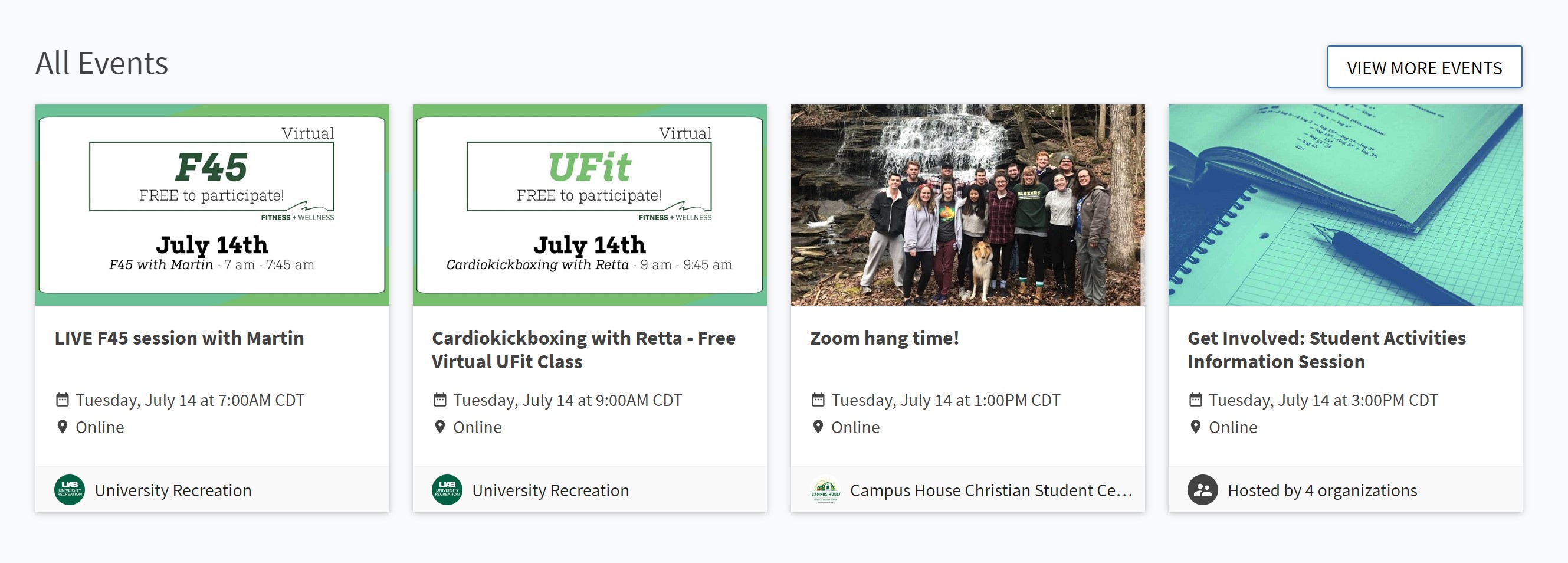Open the notebook and pen event image
Screen dimensions: 1568x563
1344,205
